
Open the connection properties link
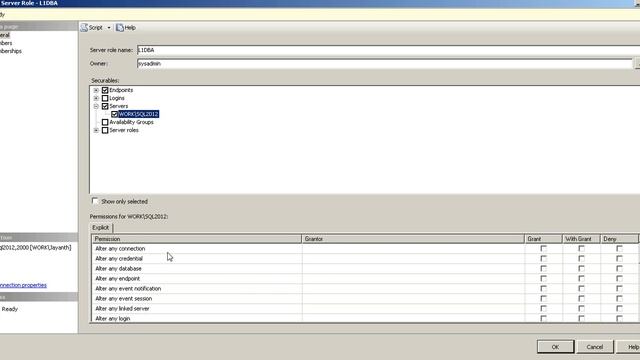(23, 285)
